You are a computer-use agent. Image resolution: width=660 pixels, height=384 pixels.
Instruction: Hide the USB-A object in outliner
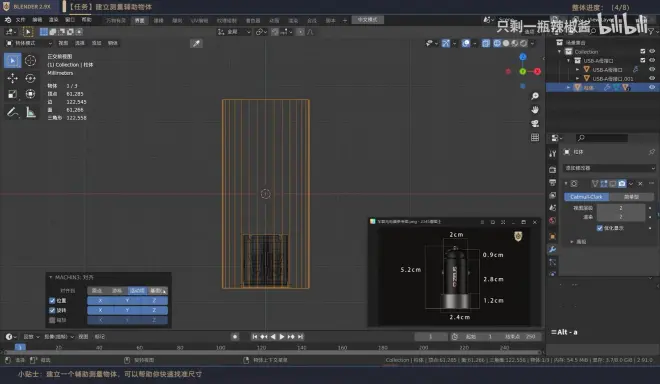652,69
